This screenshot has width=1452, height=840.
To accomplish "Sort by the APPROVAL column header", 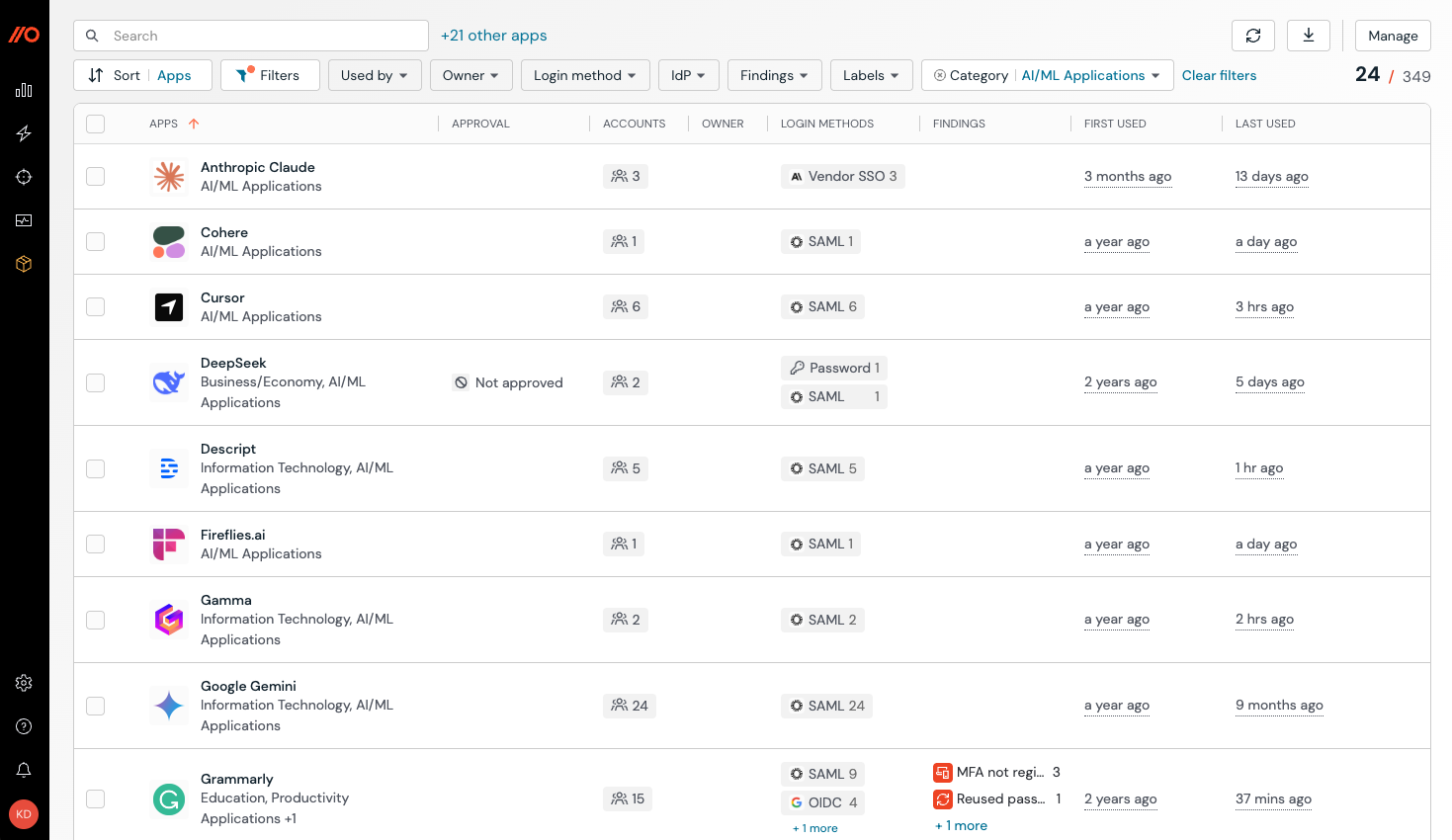I will tap(480, 124).
